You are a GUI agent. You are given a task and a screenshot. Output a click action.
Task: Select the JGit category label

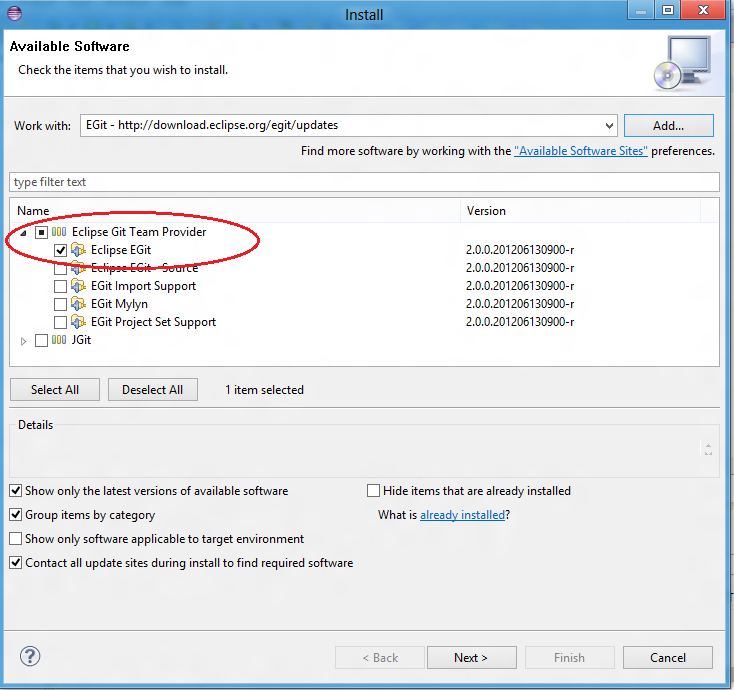coord(81,340)
